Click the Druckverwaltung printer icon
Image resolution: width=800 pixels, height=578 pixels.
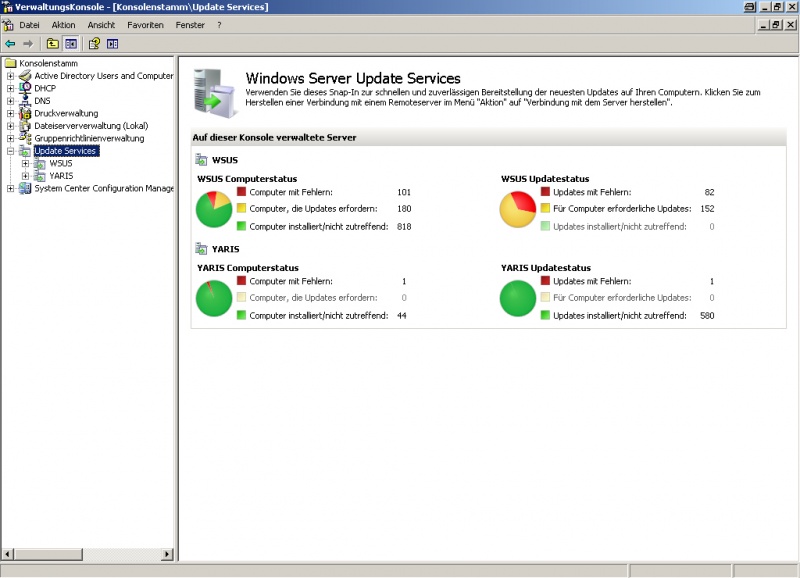tap(25, 113)
